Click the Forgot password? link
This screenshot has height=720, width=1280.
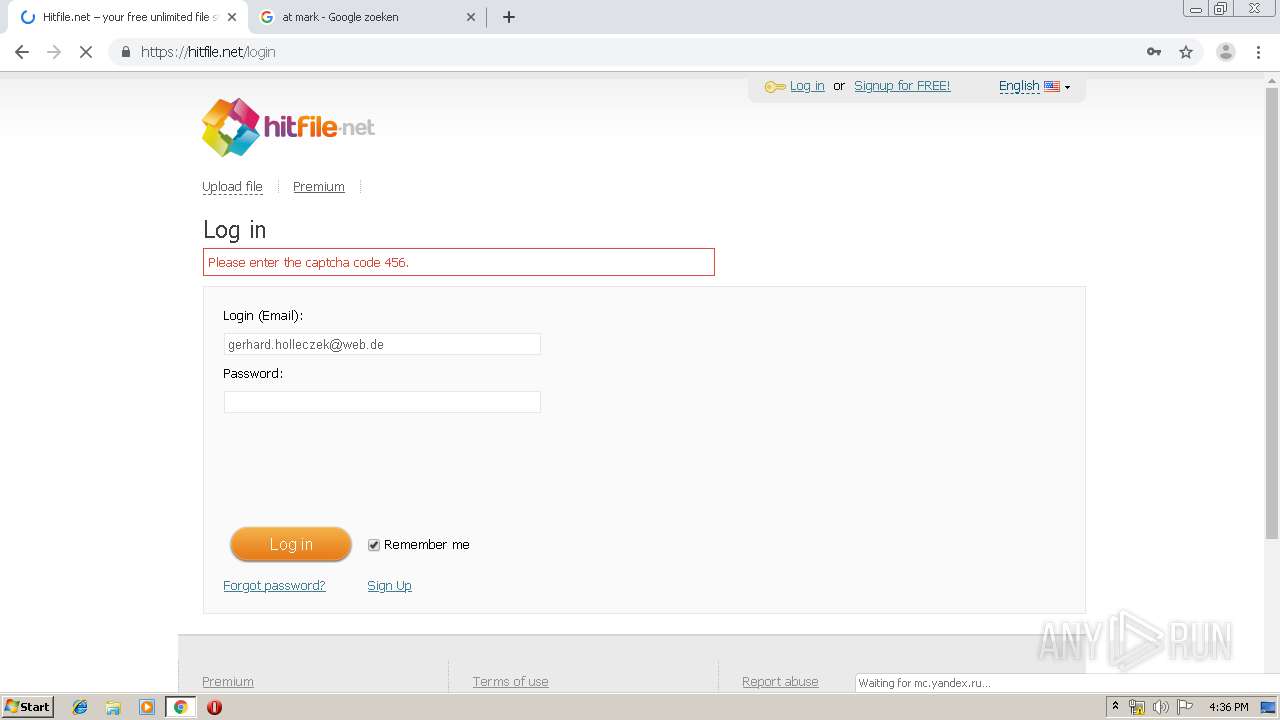pos(274,586)
